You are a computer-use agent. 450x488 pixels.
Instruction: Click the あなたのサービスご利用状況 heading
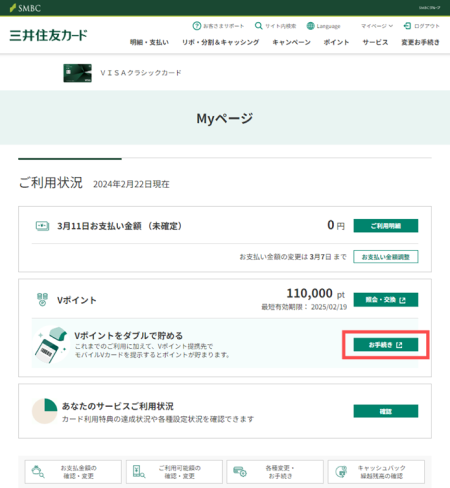coord(118,406)
